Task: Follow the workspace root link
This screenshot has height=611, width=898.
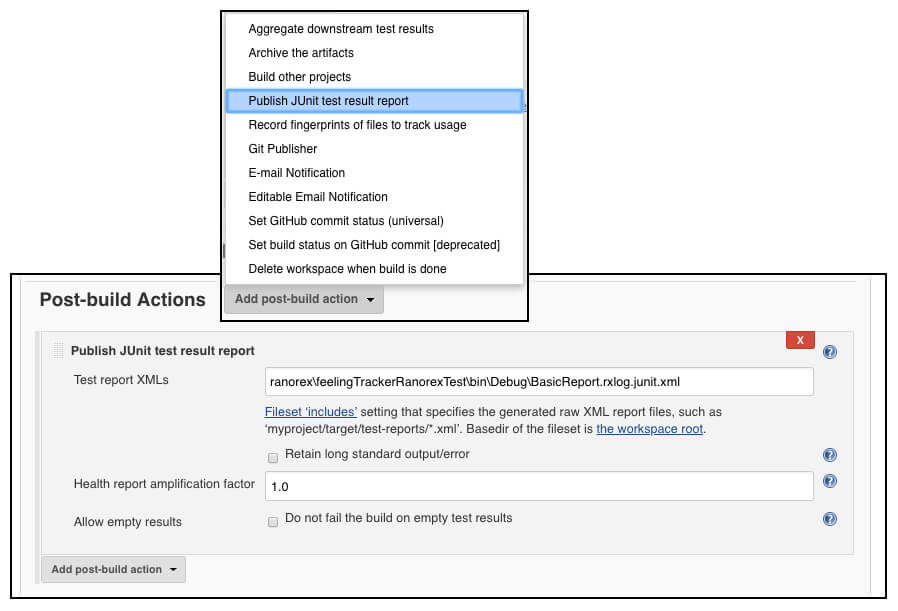Action: click(649, 429)
